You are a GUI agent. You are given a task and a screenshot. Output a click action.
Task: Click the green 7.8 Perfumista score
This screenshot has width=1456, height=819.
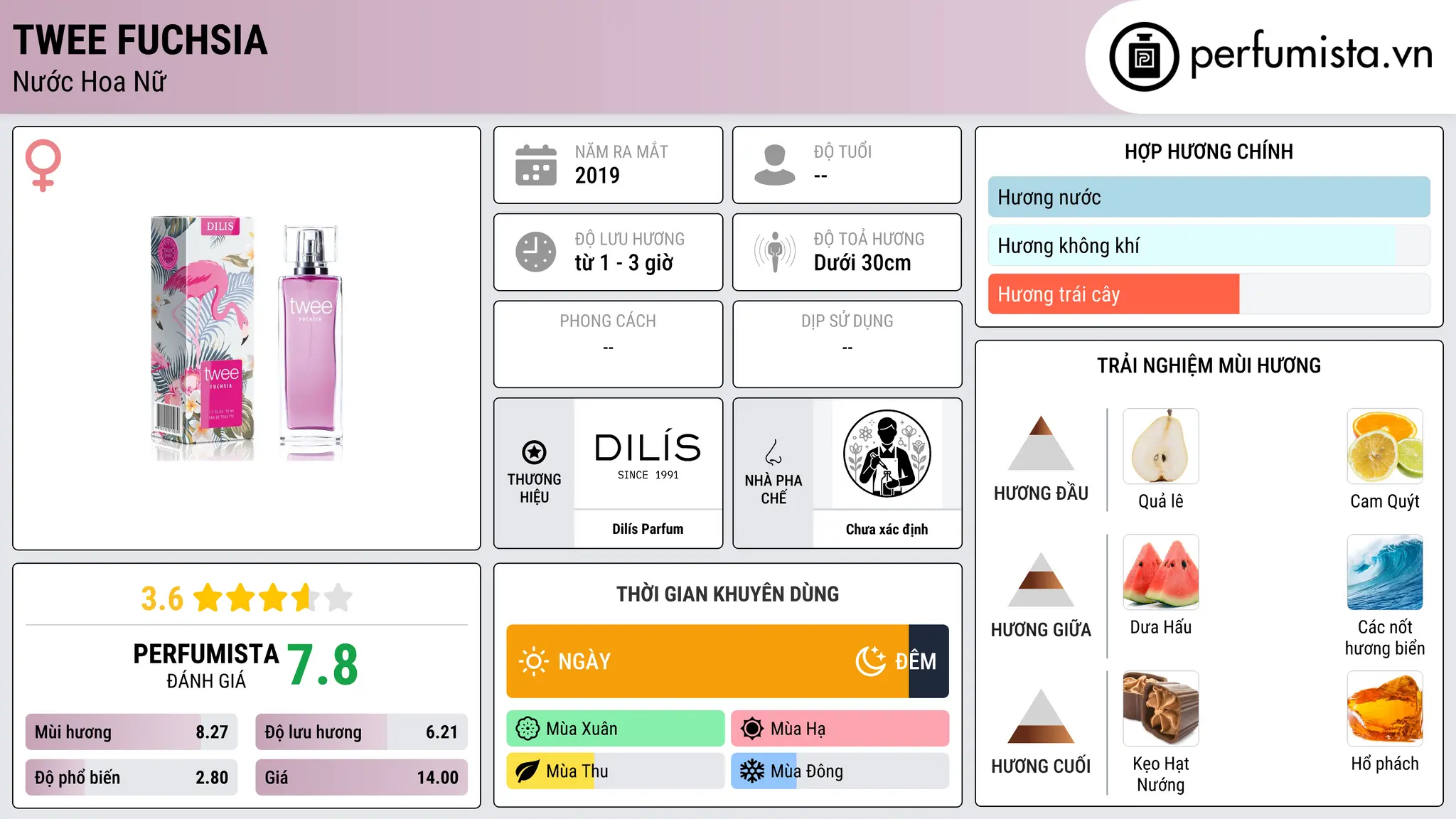[323, 665]
